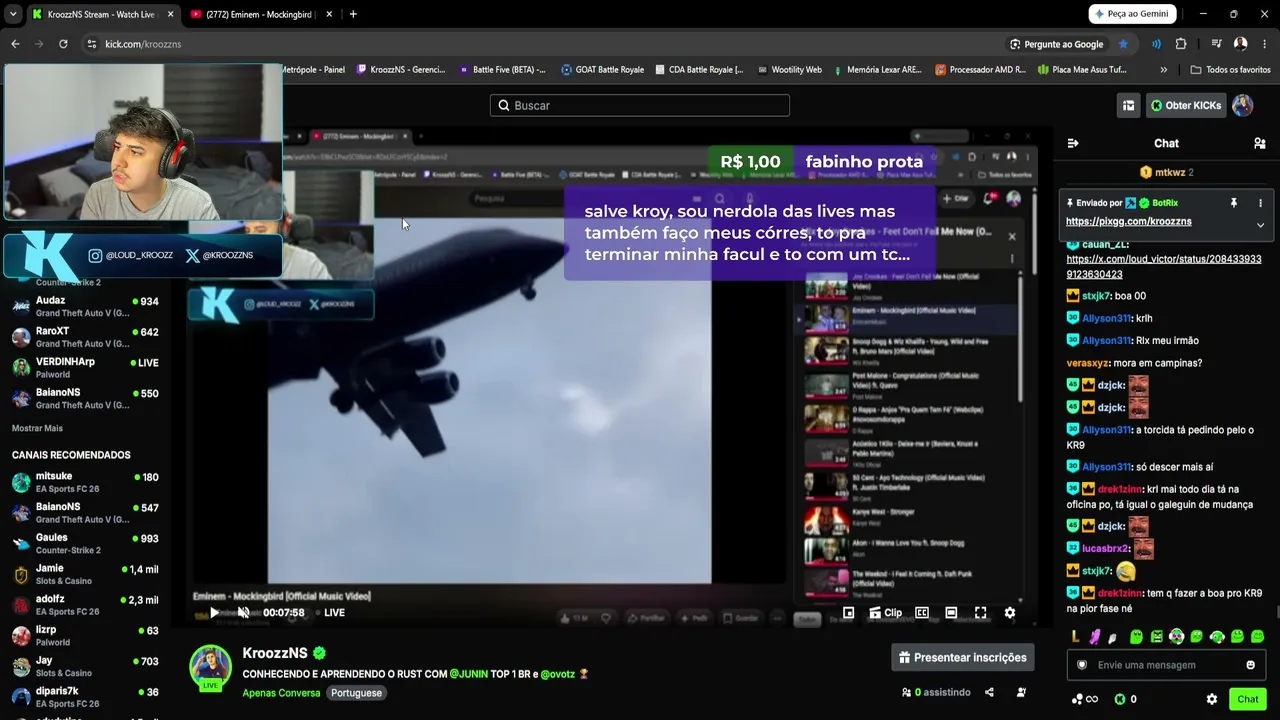The height and width of the screenshot is (720, 1280).
Task: Pick the first green blob emote
Action: (x=1136, y=637)
